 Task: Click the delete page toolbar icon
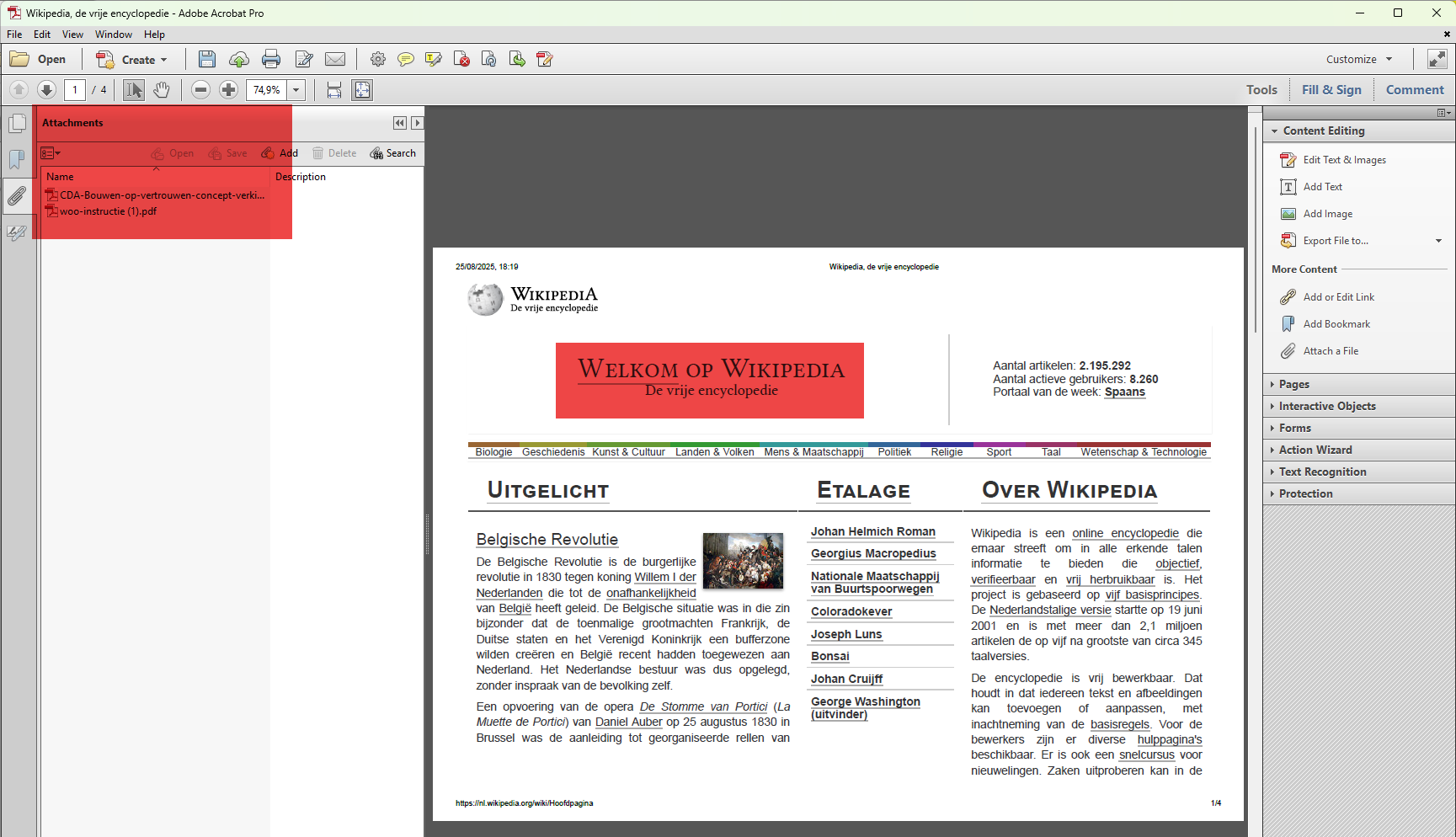coord(461,60)
